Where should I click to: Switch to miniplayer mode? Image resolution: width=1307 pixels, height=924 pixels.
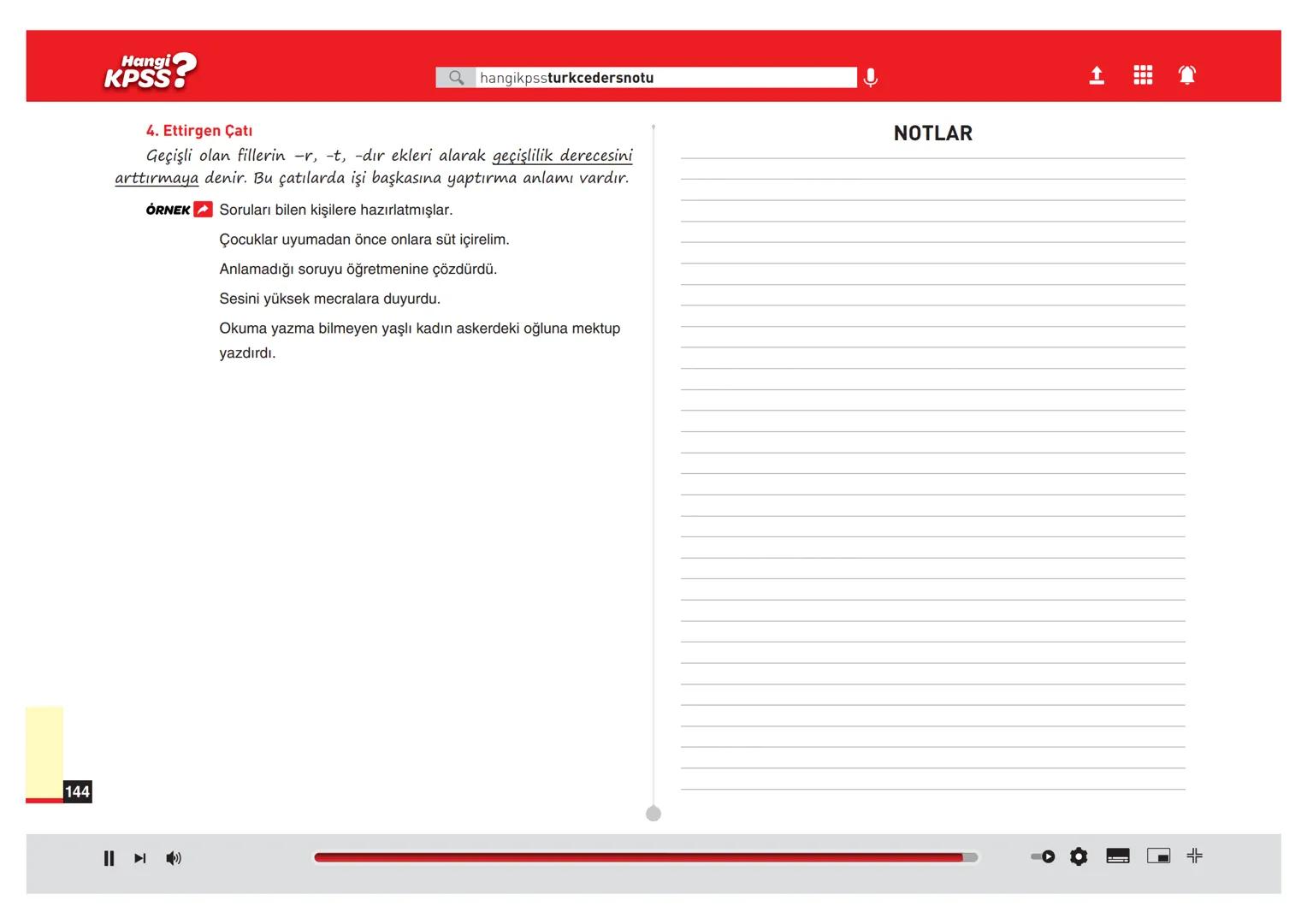coord(1158,856)
